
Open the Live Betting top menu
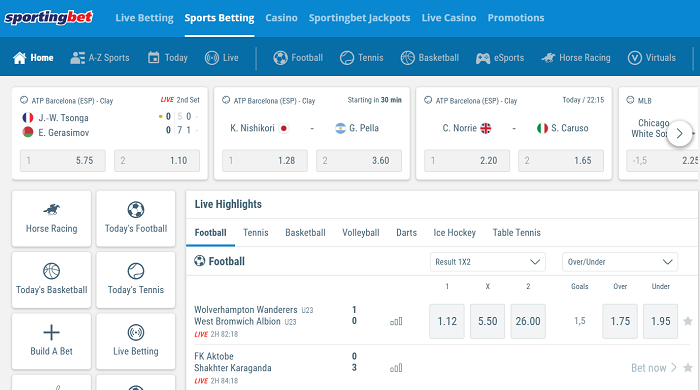pos(144,18)
